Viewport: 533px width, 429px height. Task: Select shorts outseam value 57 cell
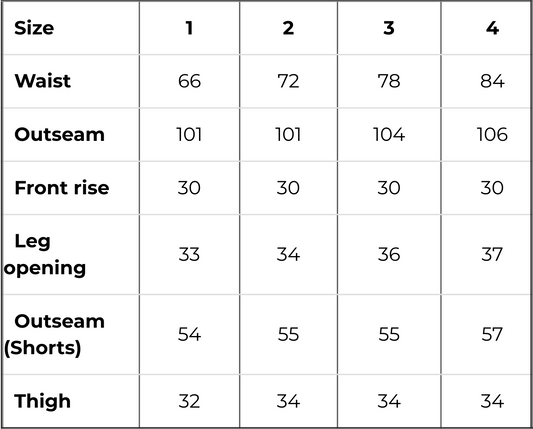(487, 334)
